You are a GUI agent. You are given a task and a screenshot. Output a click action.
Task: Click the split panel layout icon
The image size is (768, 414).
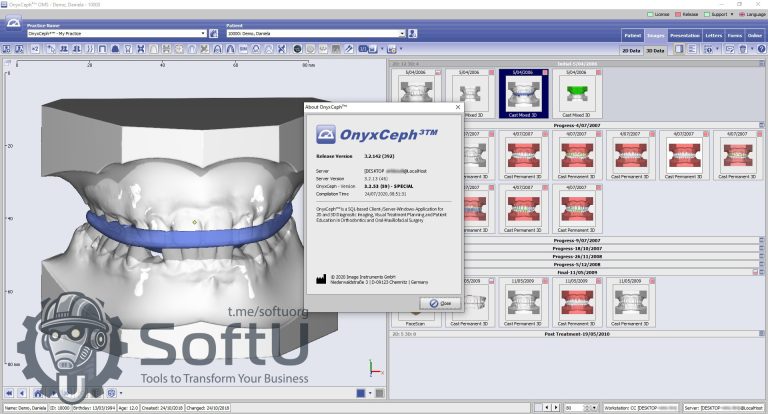679,49
